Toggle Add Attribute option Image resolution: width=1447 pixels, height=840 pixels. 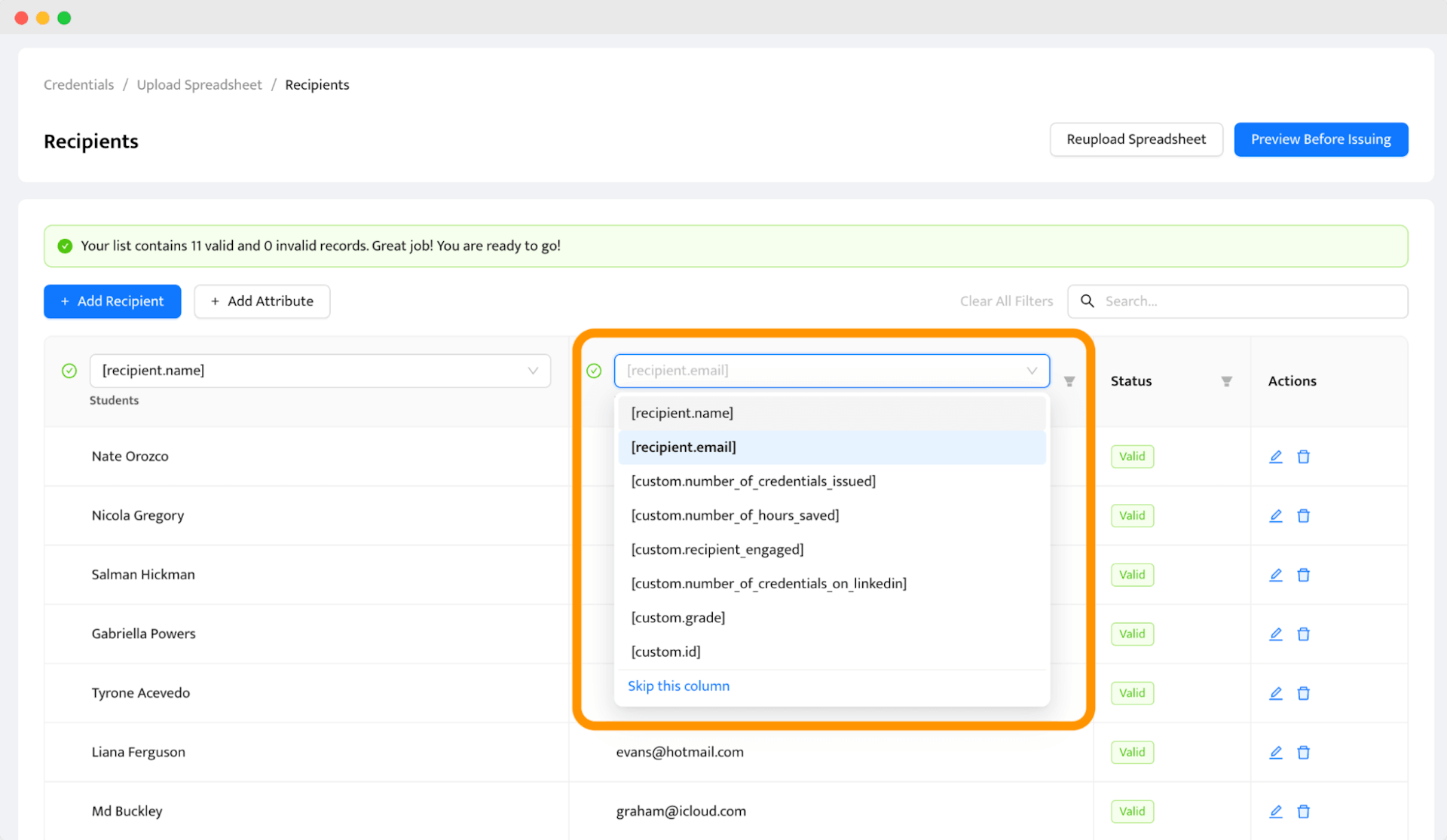261,300
